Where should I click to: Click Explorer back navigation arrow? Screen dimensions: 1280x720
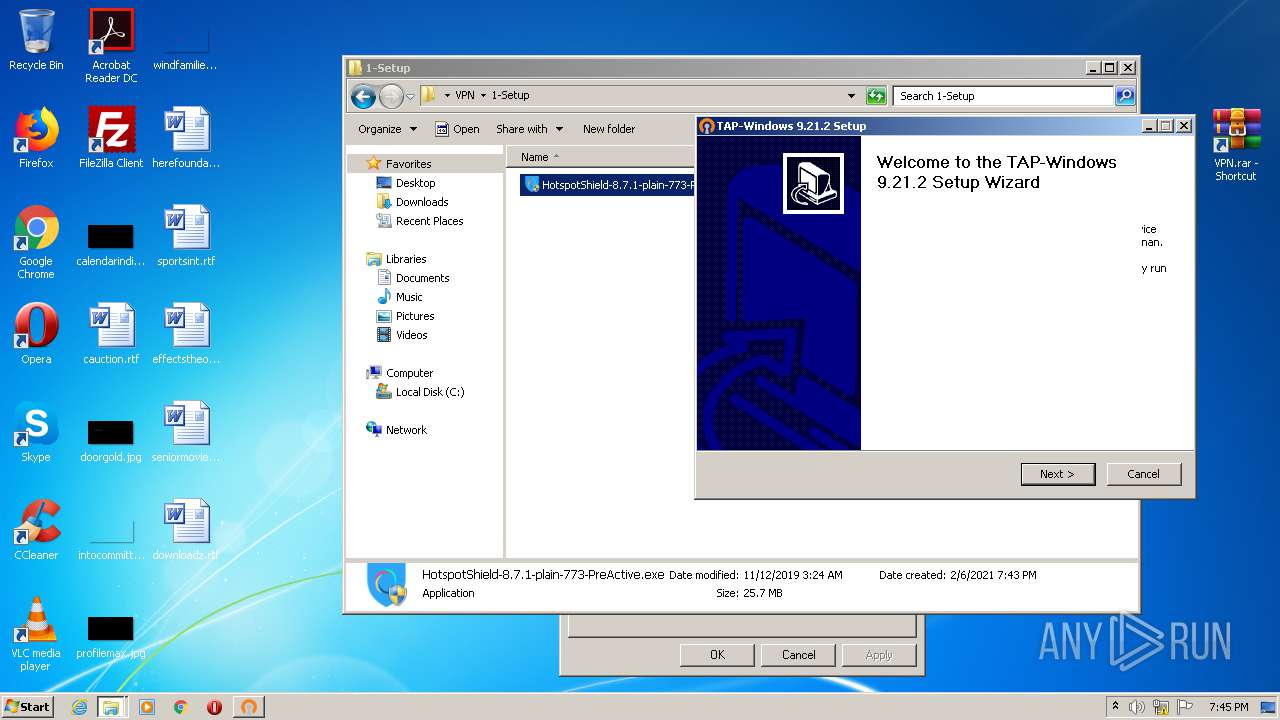coord(363,96)
